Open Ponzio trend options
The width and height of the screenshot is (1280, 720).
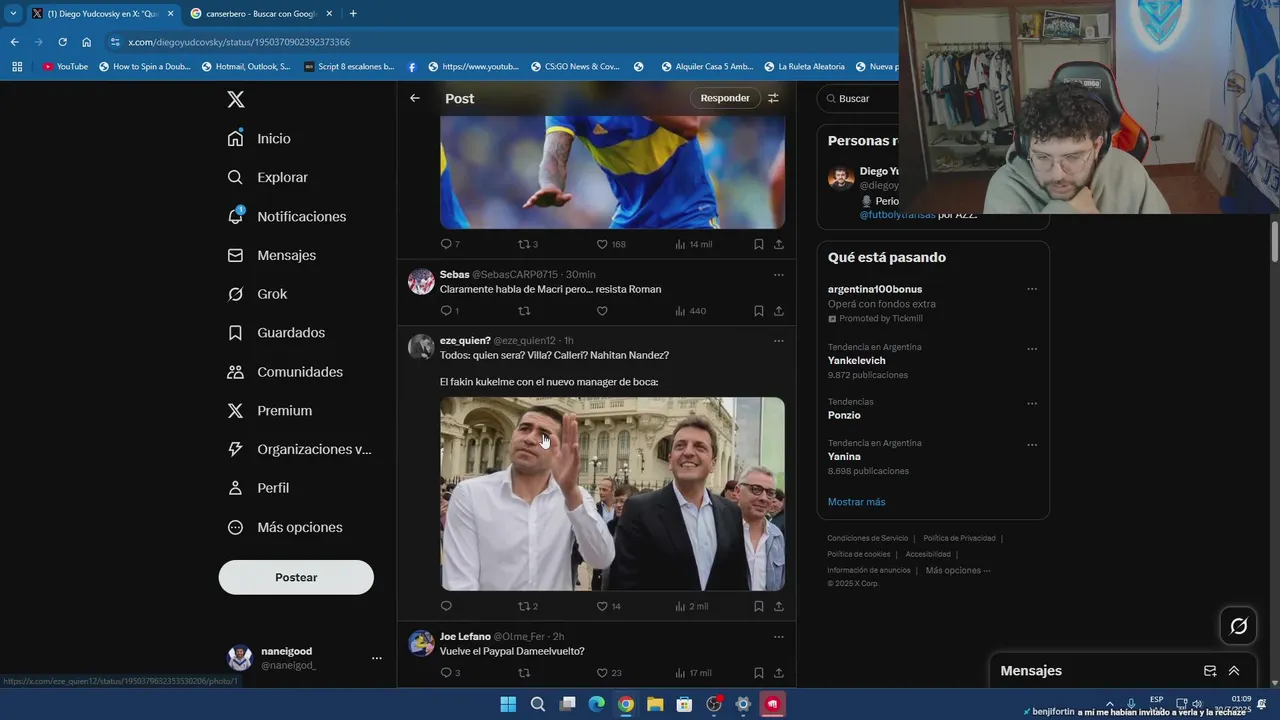[1032, 403]
